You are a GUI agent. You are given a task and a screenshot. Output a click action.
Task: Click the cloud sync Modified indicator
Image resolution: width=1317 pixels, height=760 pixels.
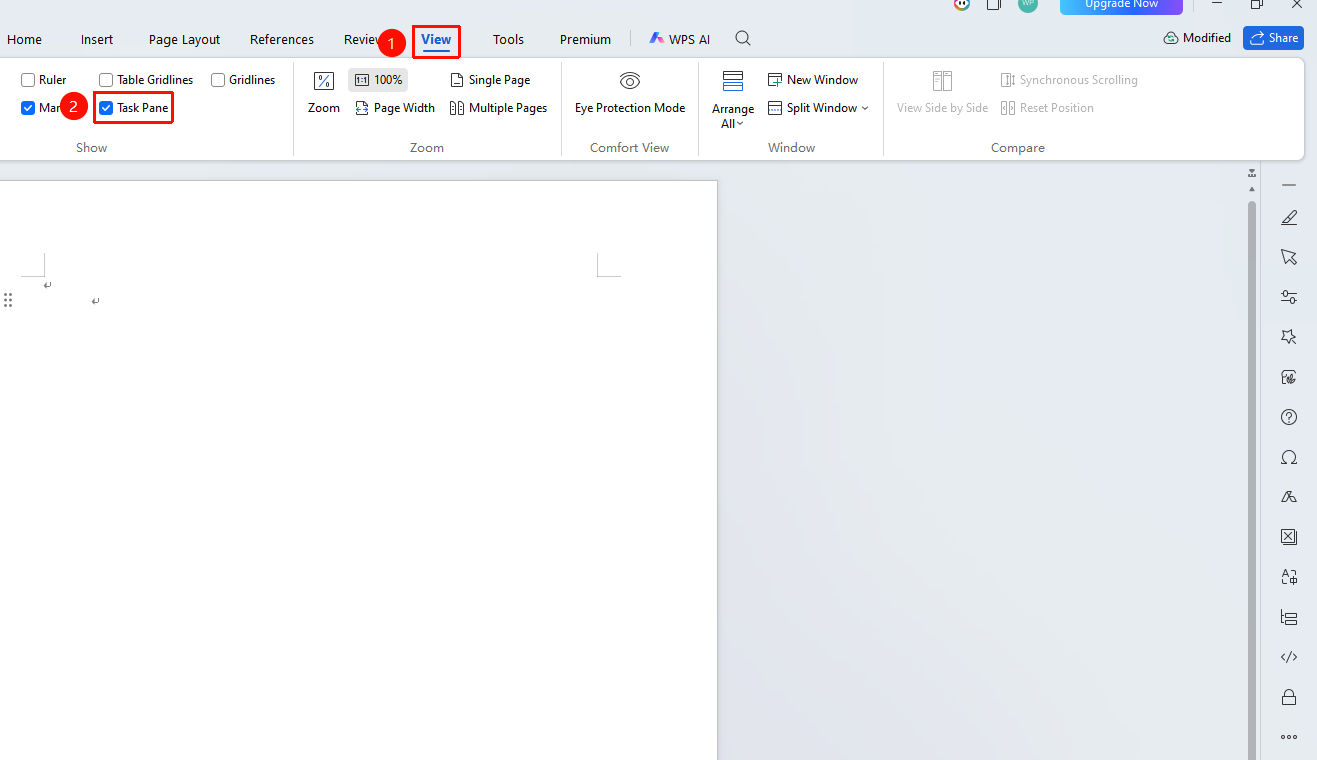(x=1197, y=38)
